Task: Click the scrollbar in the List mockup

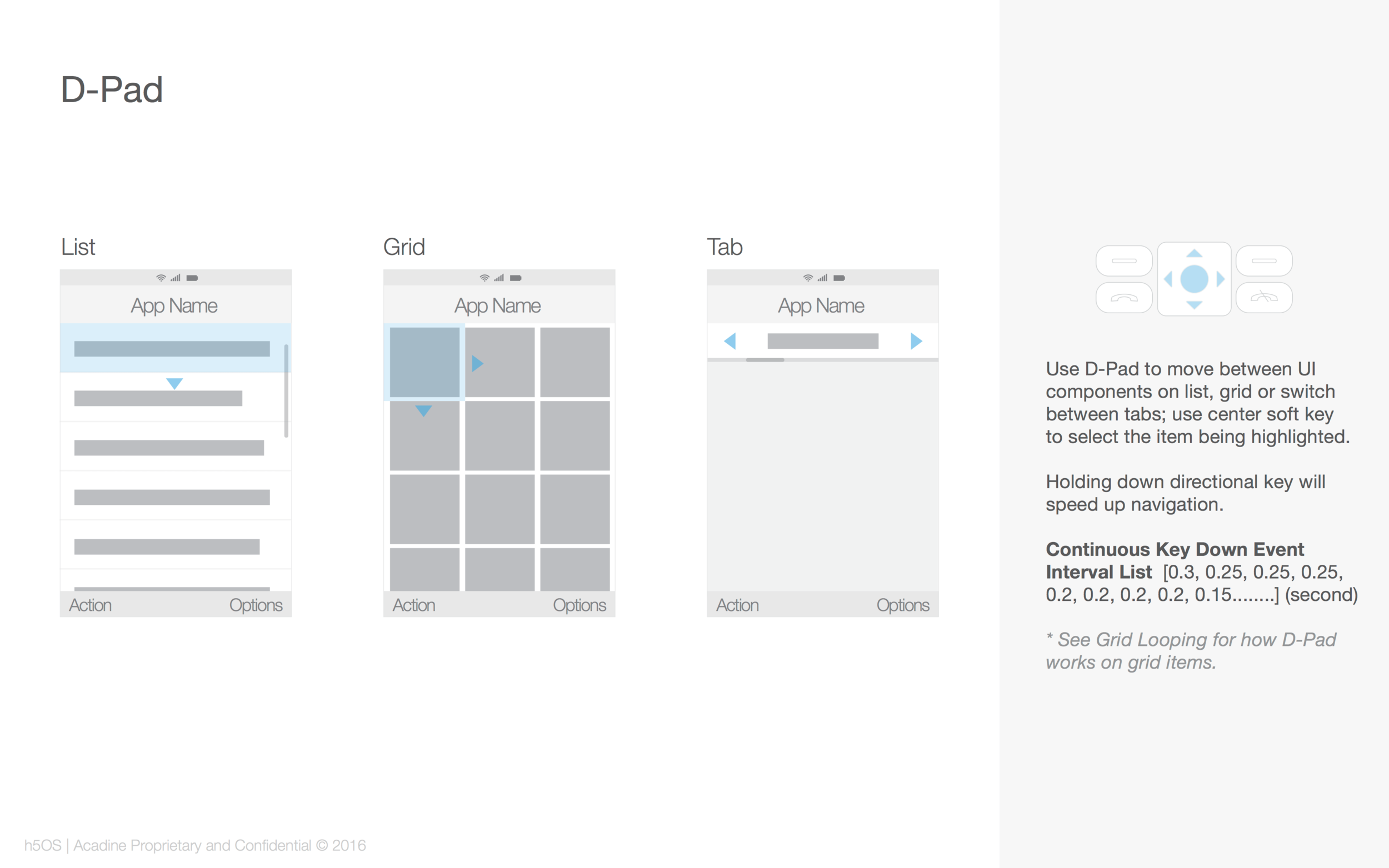Action: click(286, 391)
